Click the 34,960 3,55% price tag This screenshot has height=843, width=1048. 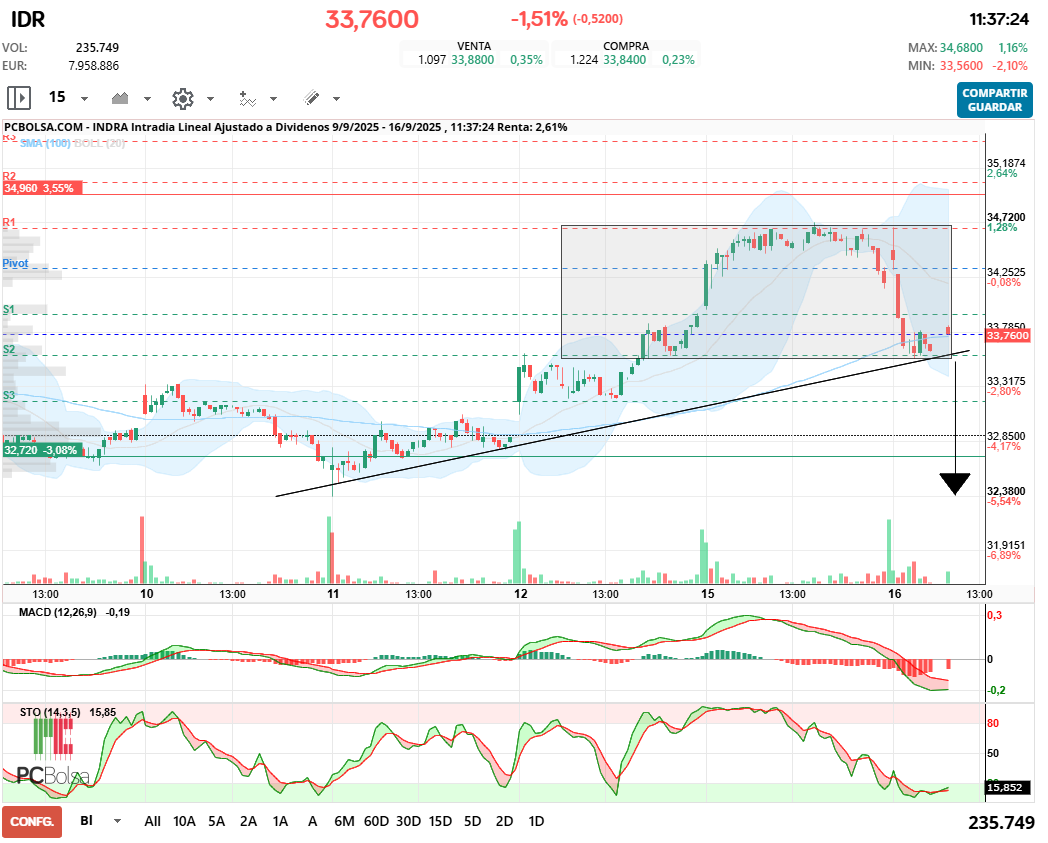pyautogui.click(x=42, y=188)
